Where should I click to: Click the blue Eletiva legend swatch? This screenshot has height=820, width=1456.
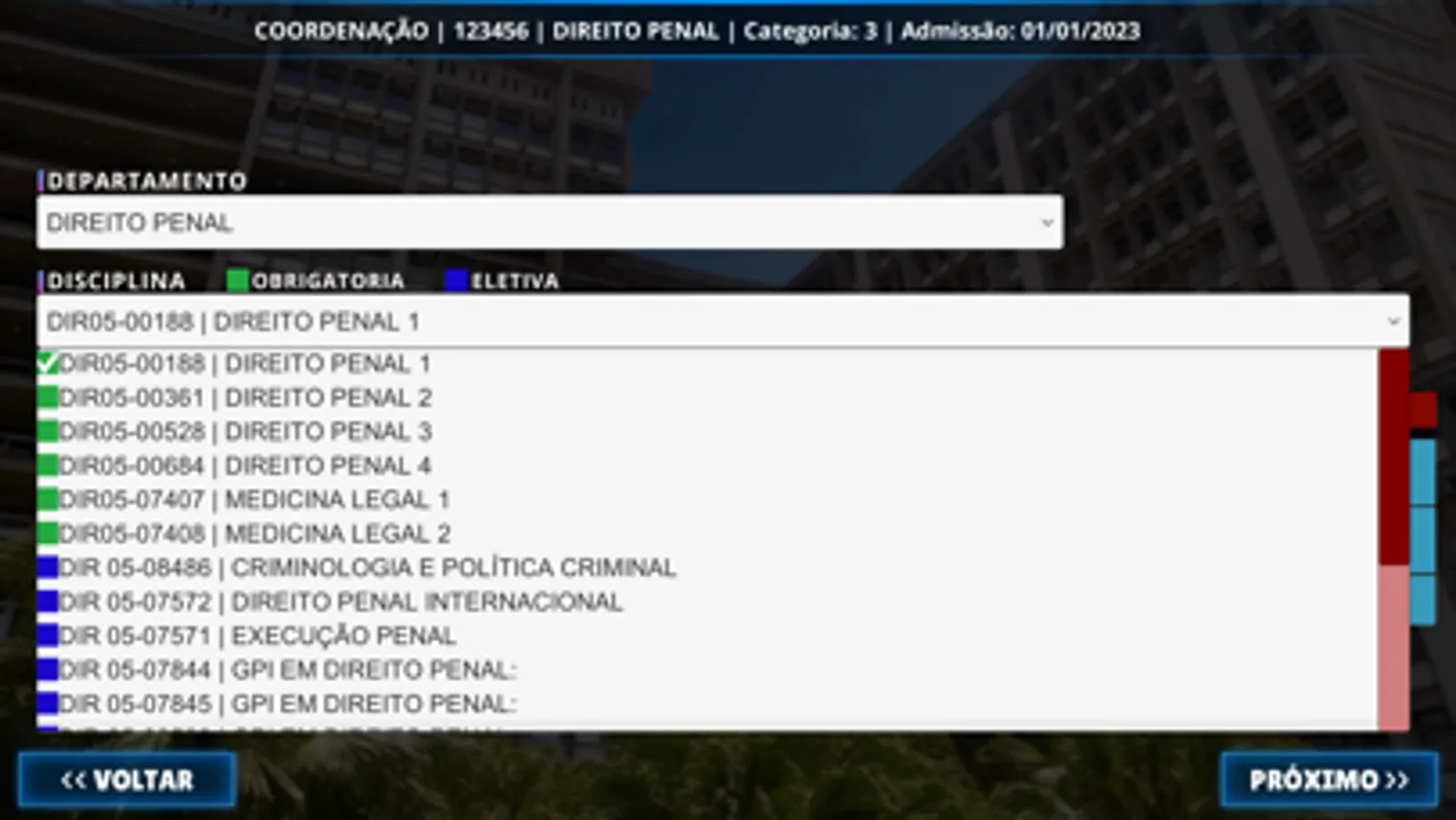tap(456, 281)
